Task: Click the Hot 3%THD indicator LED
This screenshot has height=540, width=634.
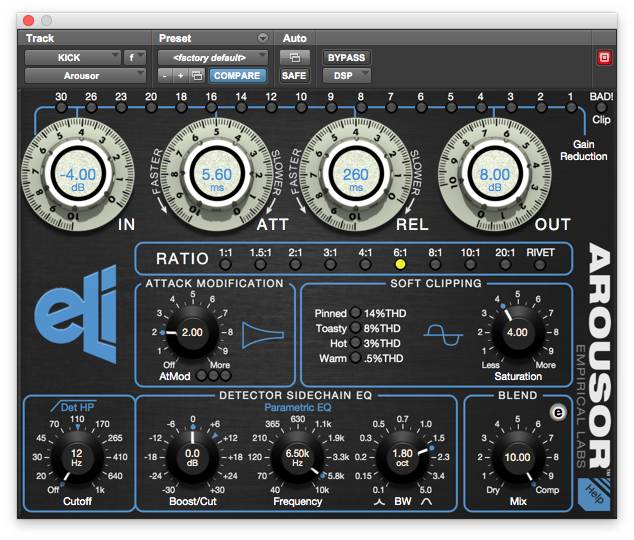Action: coord(355,343)
